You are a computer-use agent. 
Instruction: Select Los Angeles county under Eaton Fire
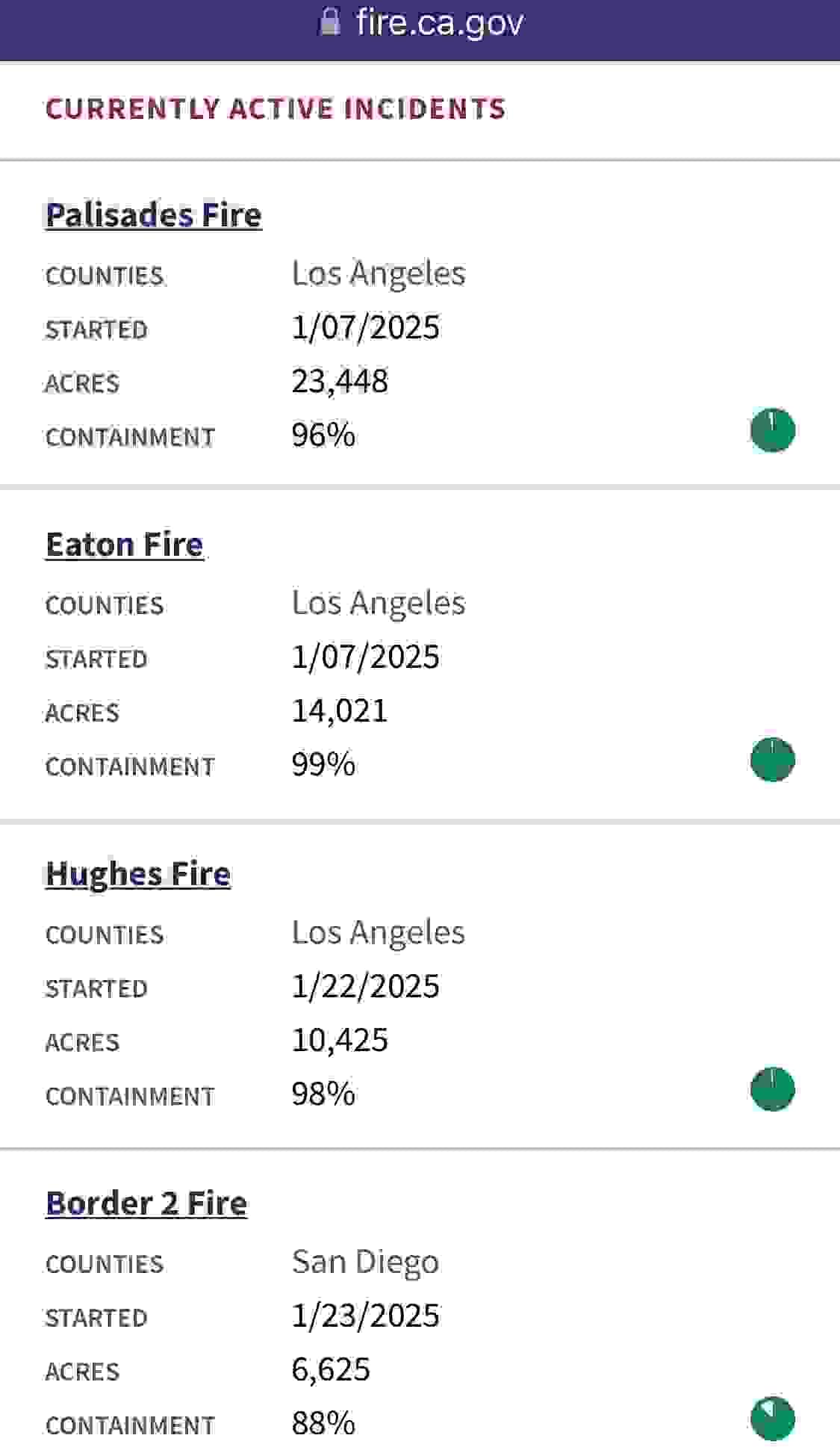(379, 604)
